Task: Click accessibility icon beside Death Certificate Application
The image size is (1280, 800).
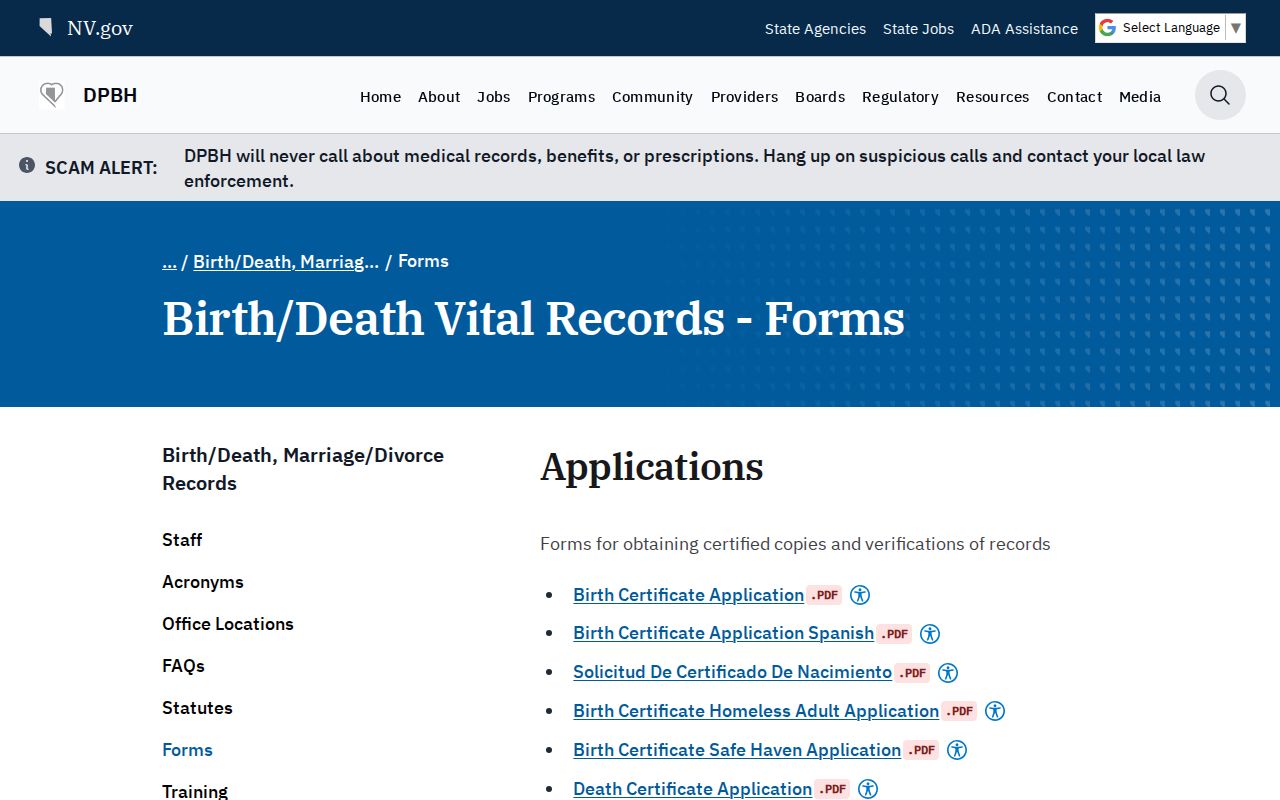Action: tap(868, 789)
